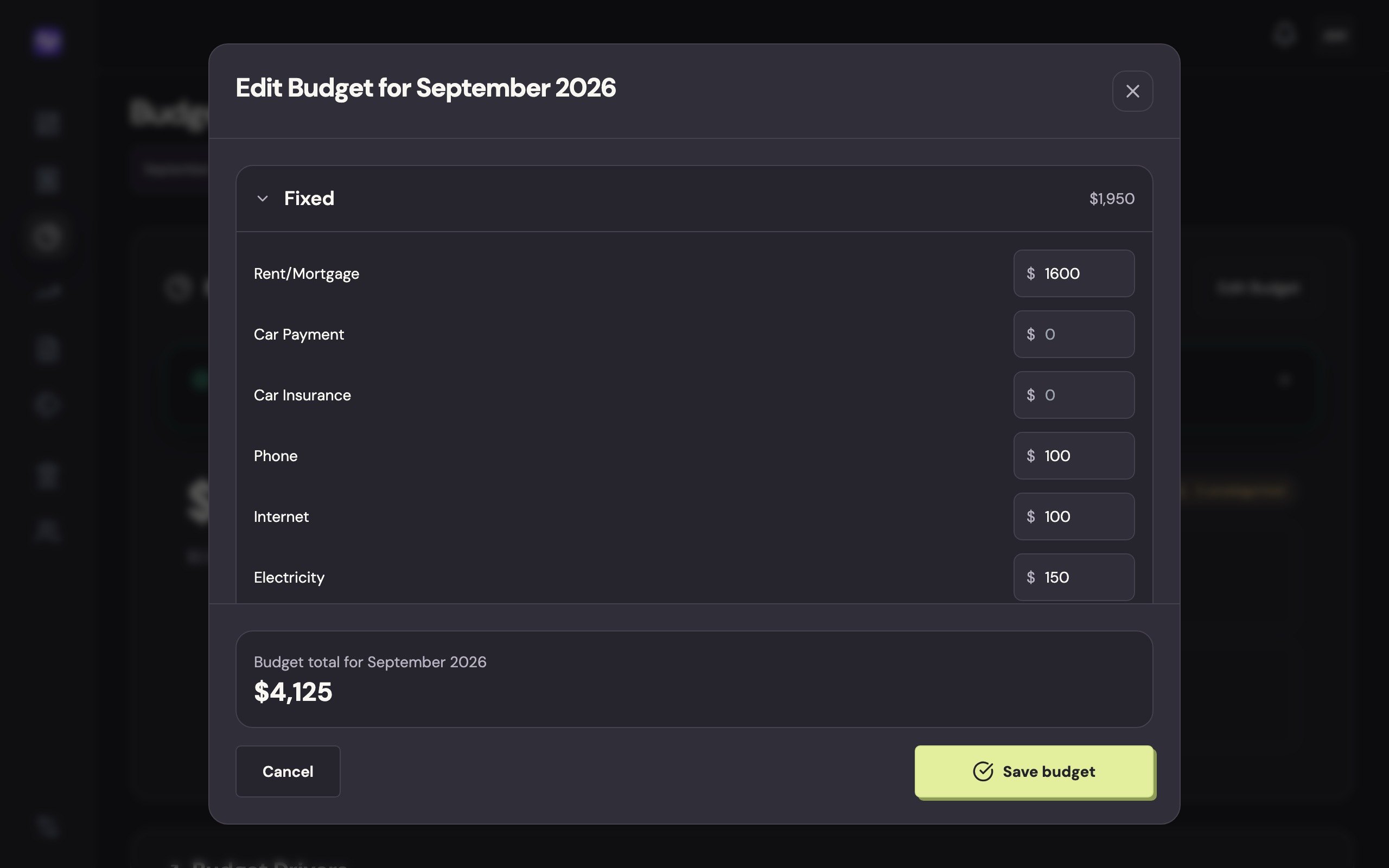This screenshot has width=1389, height=868.
Task: Click the checkmark icon on Save budget
Action: click(983, 771)
